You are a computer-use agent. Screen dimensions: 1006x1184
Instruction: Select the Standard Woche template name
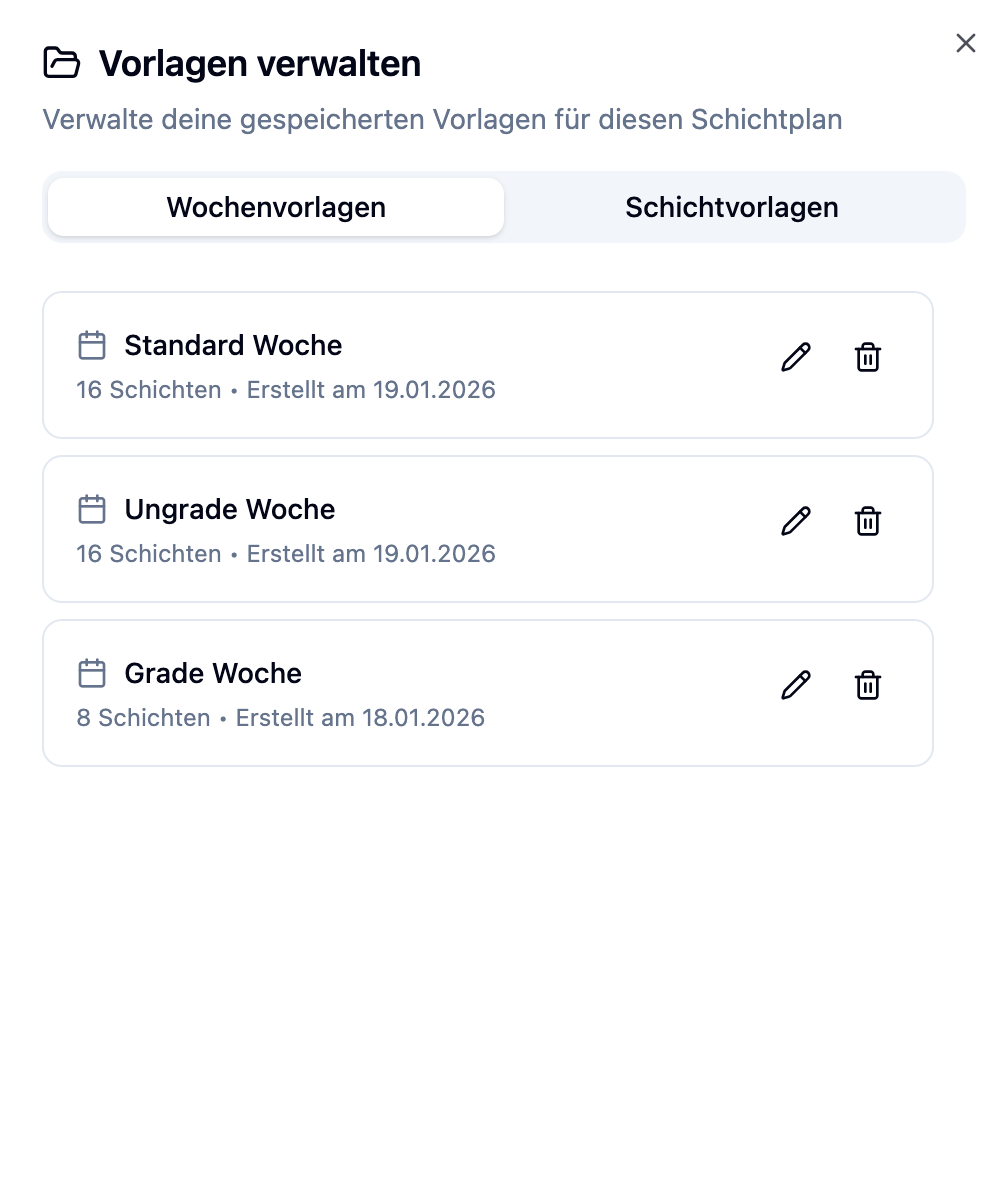(x=233, y=346)
